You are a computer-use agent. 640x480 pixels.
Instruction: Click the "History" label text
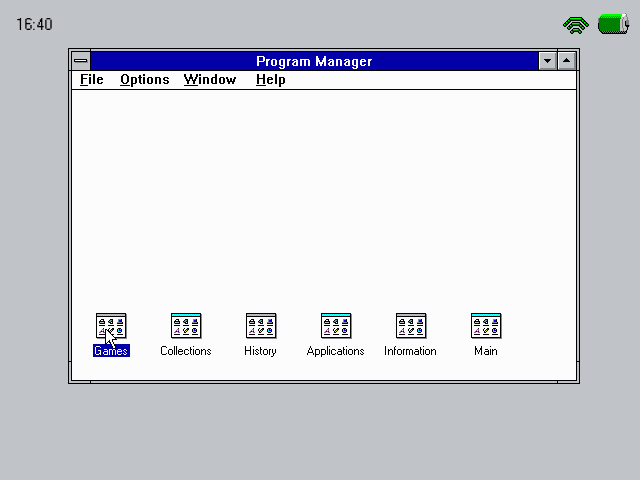point(260,351)
